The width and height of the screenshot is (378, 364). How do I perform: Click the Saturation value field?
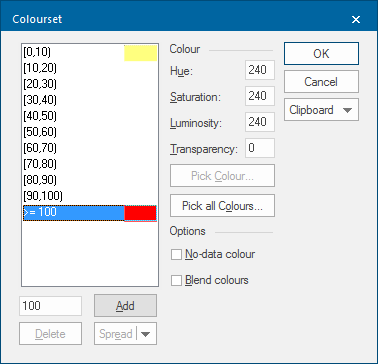click(x=260, y=96)
